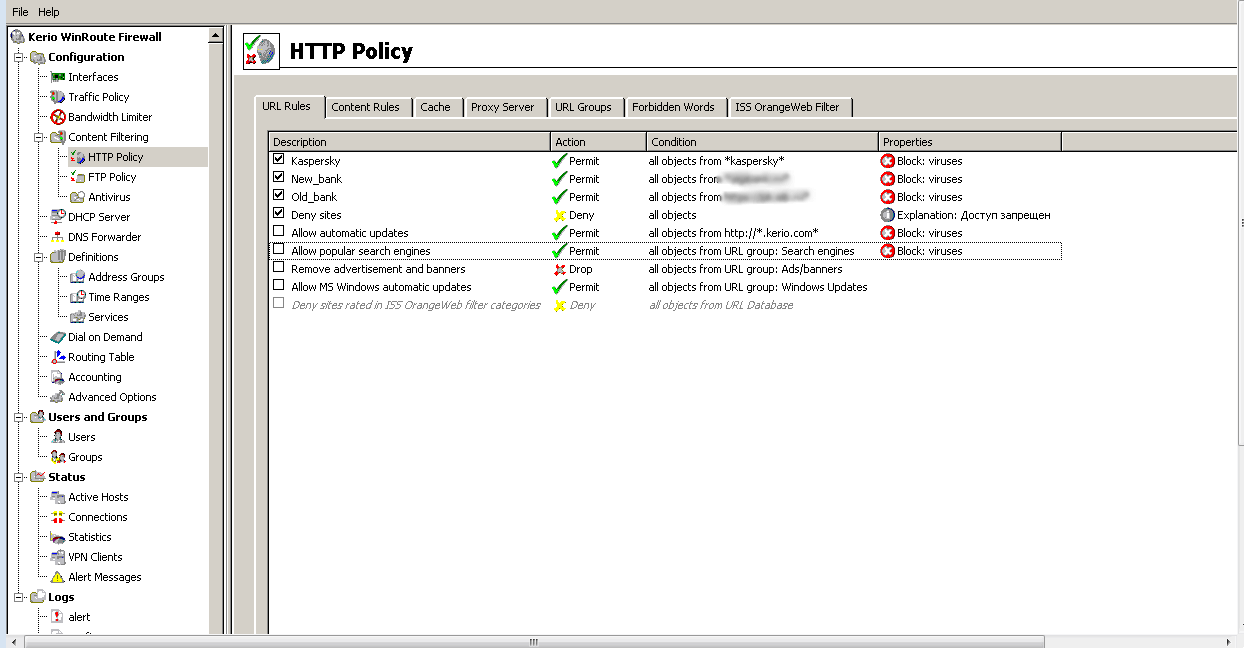
Task: Uncheck the Deny sites rule checkbox
Action: [x=279, y=214]
